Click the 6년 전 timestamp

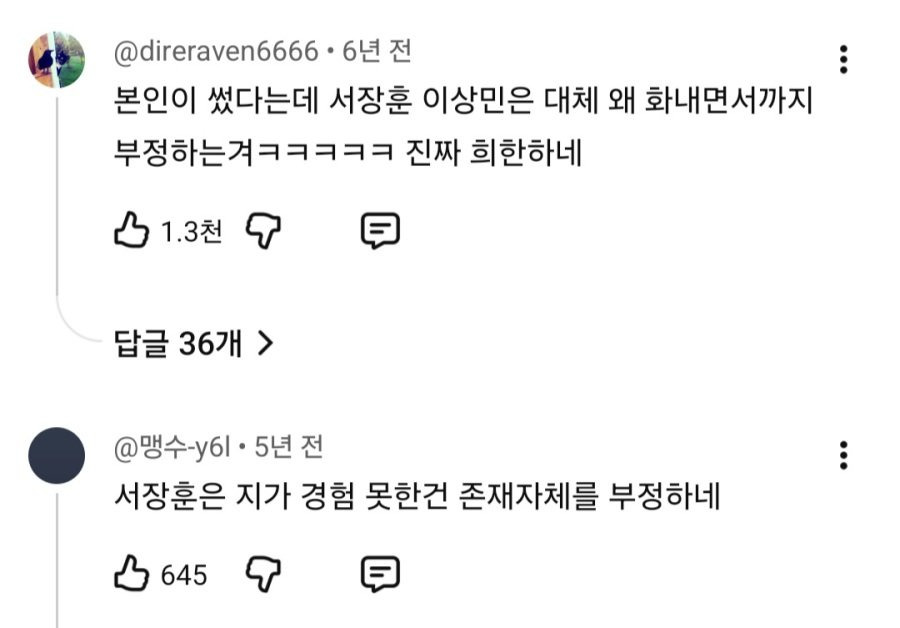[377, 51]
